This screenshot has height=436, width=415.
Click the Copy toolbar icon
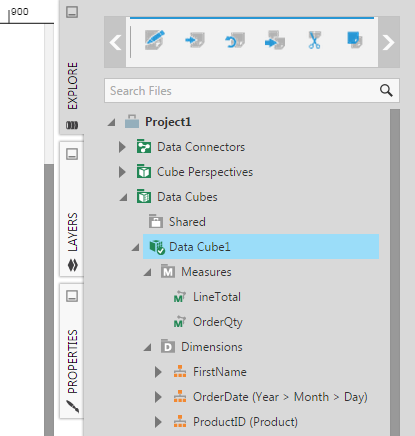(x=354, y=40)
